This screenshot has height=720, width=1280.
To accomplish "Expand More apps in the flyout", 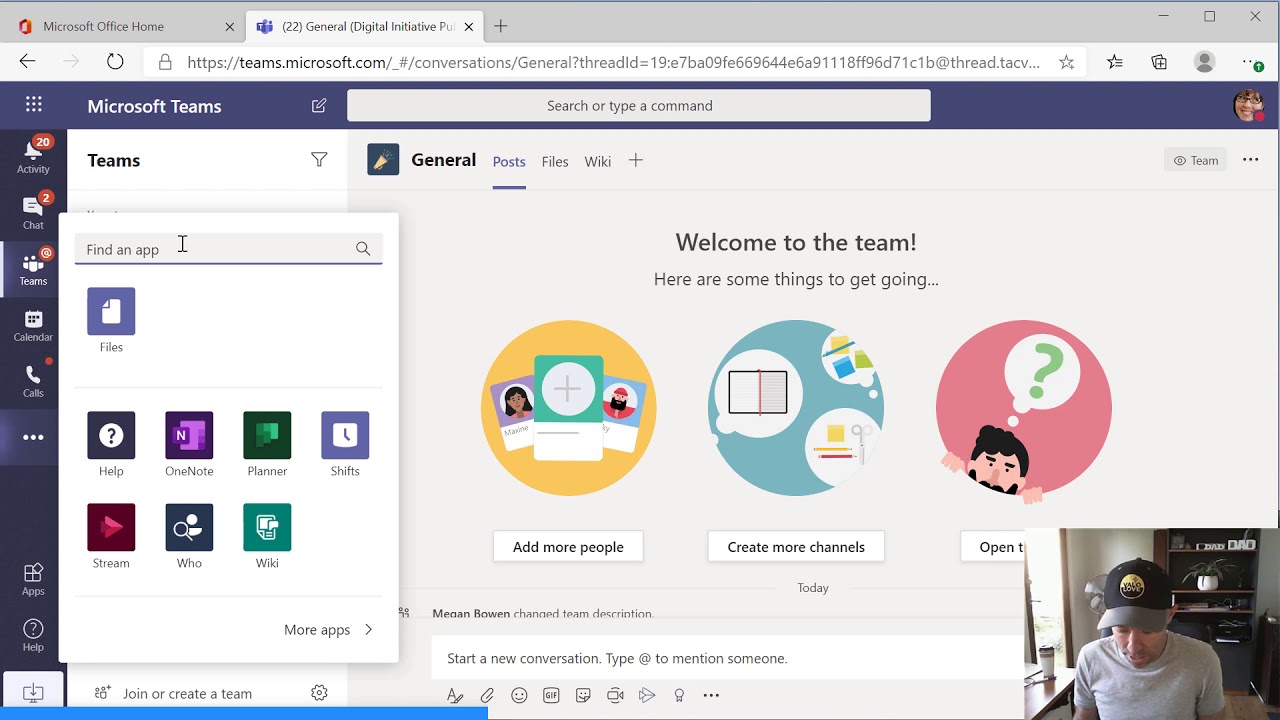I will (x=329, y=629).
